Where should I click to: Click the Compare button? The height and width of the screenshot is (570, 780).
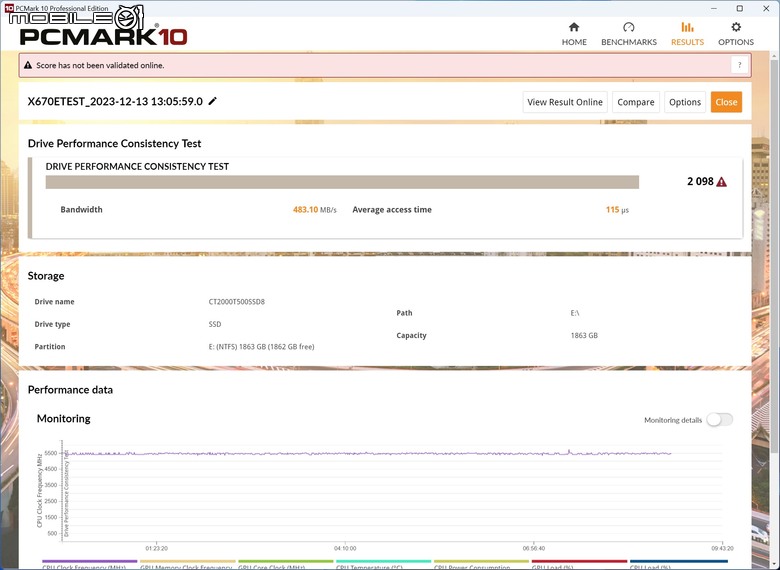[x=636, y=102]
